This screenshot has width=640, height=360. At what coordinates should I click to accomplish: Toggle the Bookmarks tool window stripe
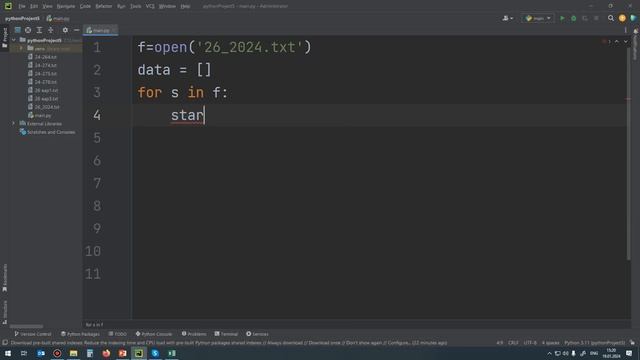click(x=4, y=278)
